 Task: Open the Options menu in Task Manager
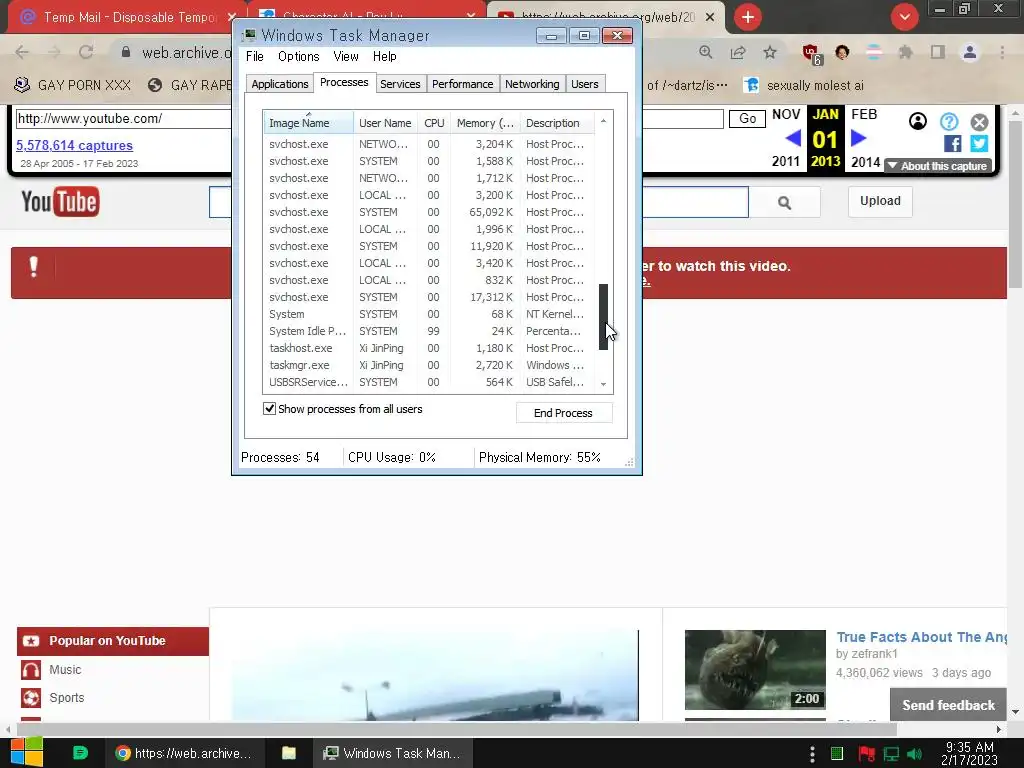pyautogui.click(x=298, y=57)
